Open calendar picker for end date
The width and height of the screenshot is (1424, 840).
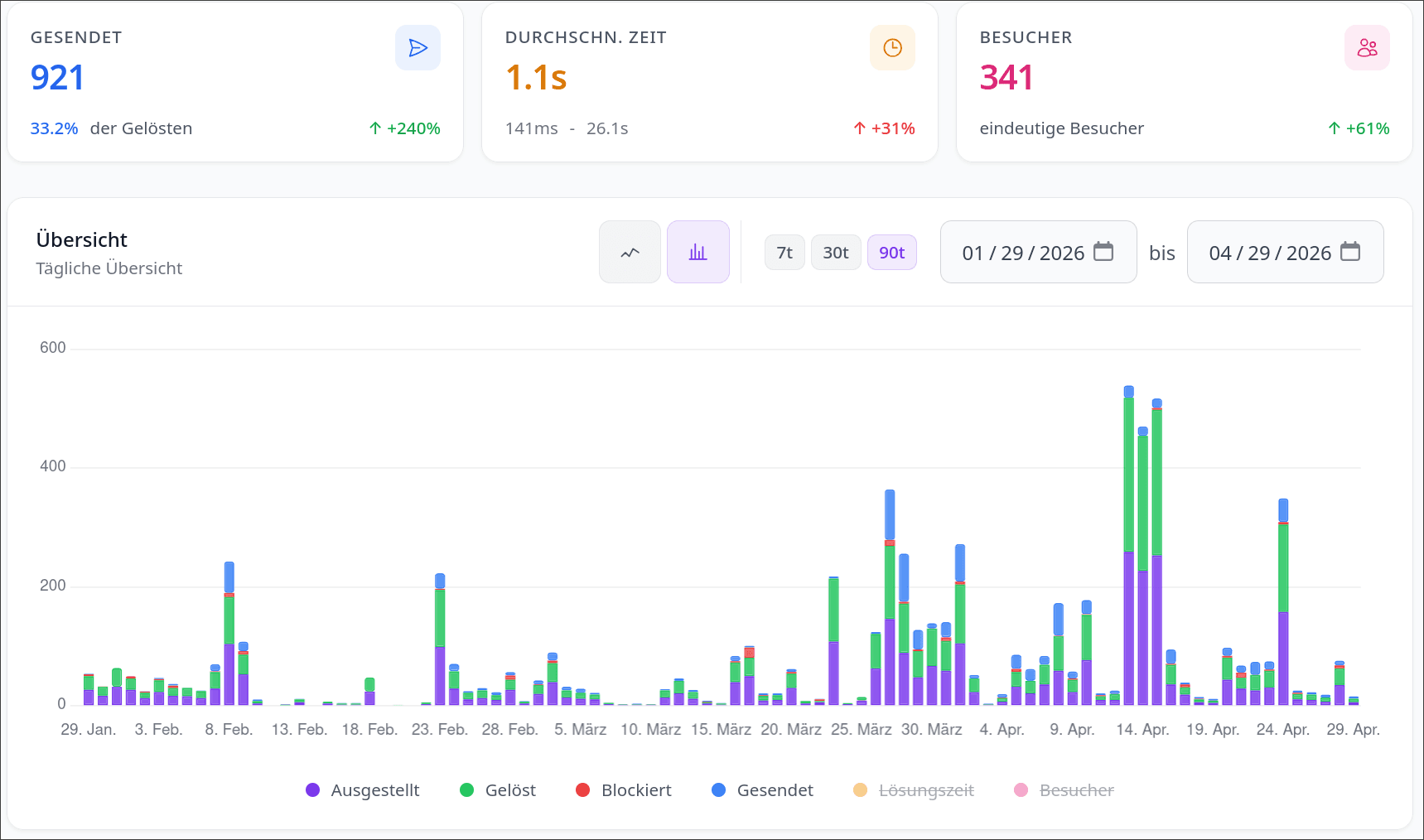tap(1350, 251)
